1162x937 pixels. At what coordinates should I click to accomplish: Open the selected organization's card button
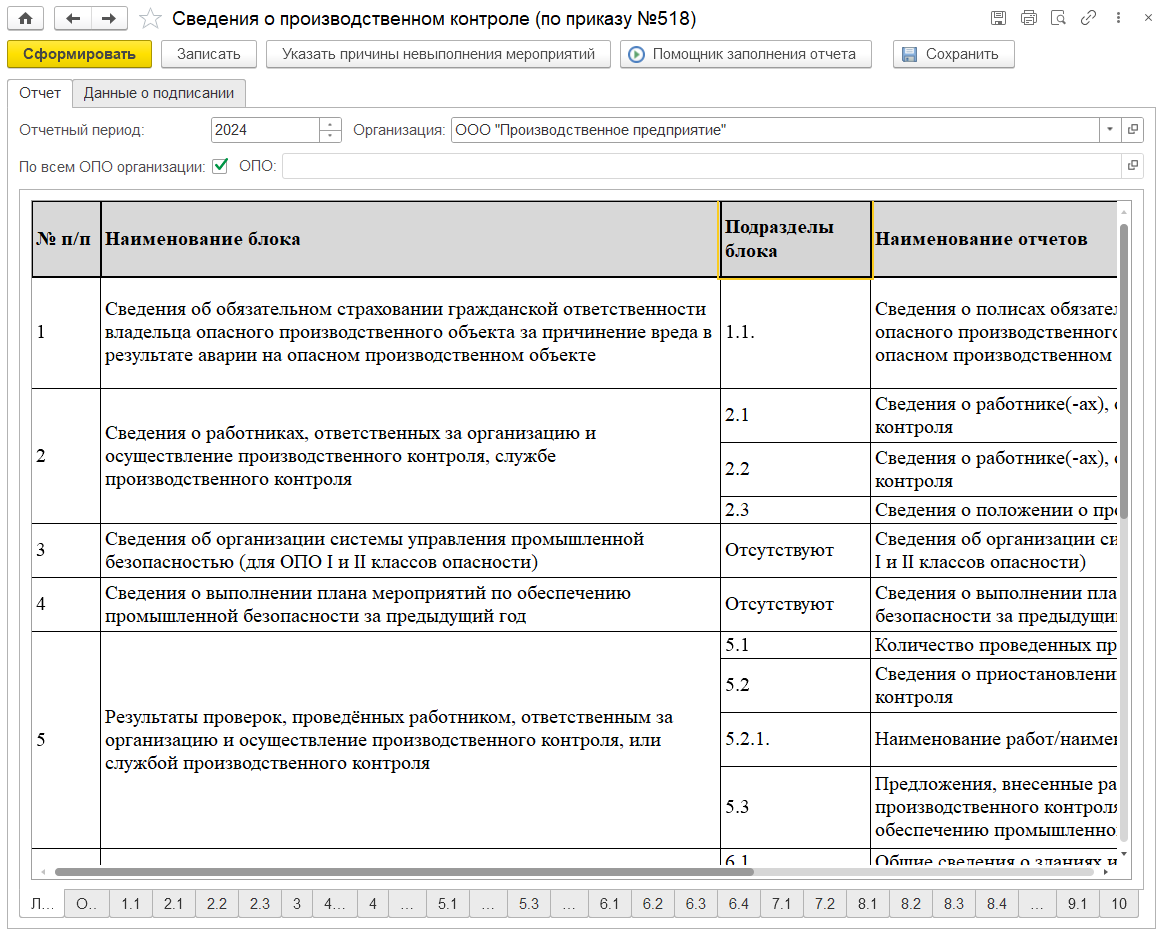1132,130
